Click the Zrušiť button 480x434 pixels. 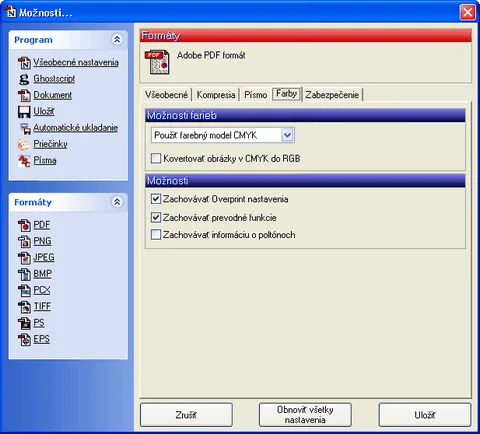point(186,415)
